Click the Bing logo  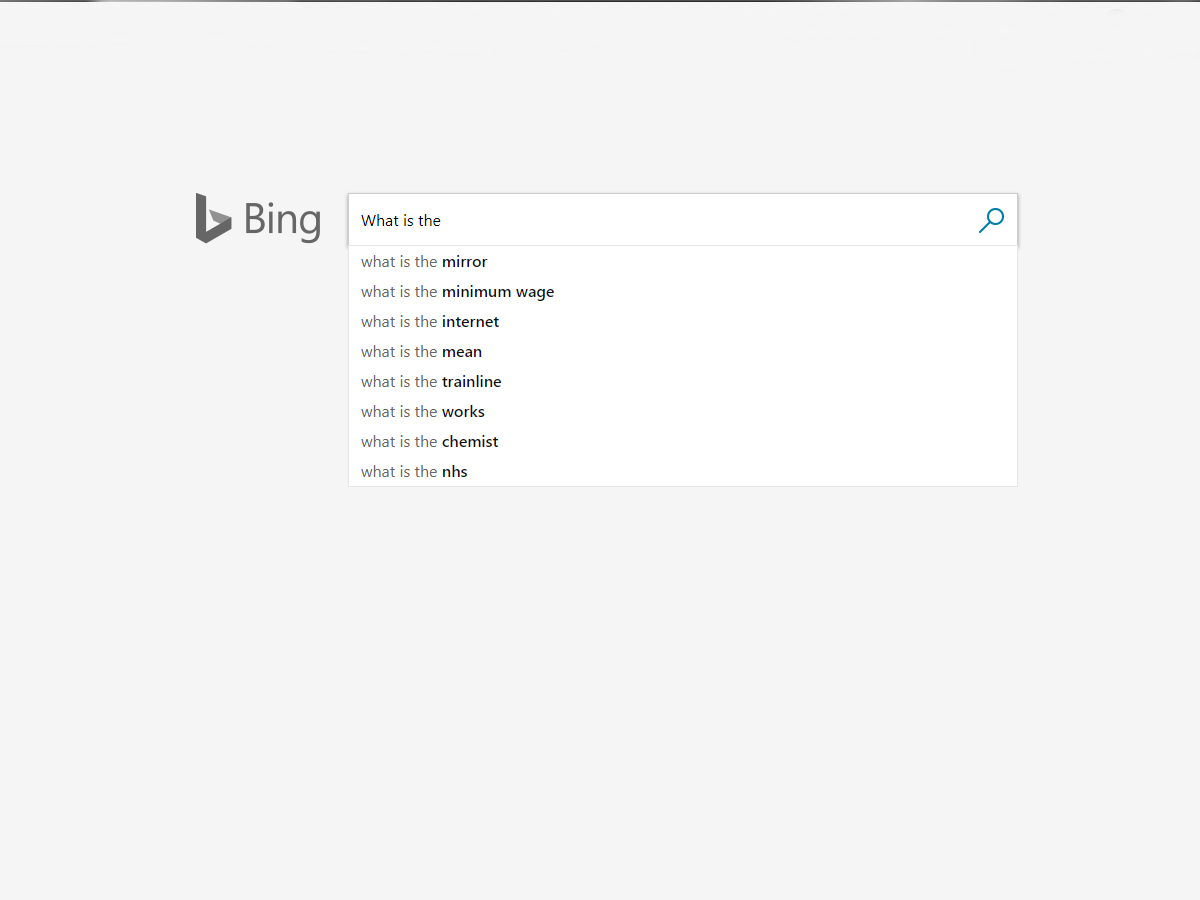258,218
